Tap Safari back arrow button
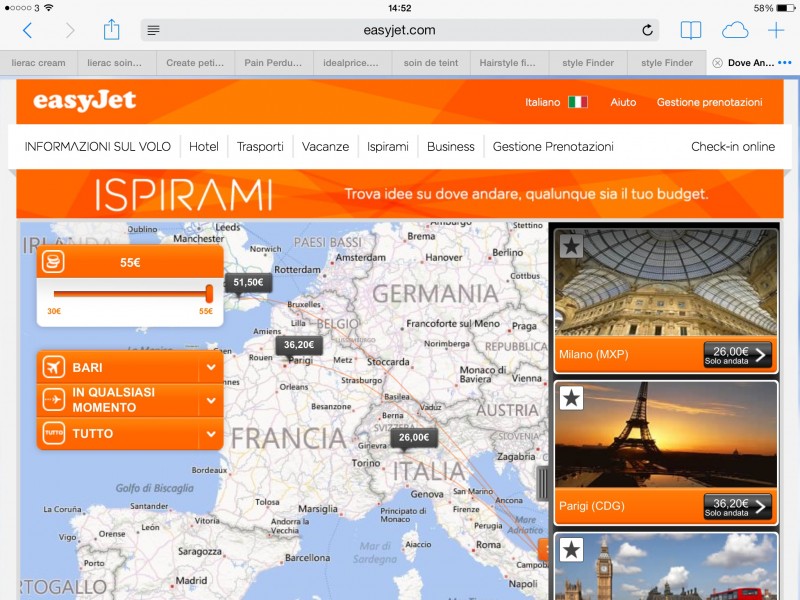The width and height of the screenshot is (800, 600). (27, 30)
